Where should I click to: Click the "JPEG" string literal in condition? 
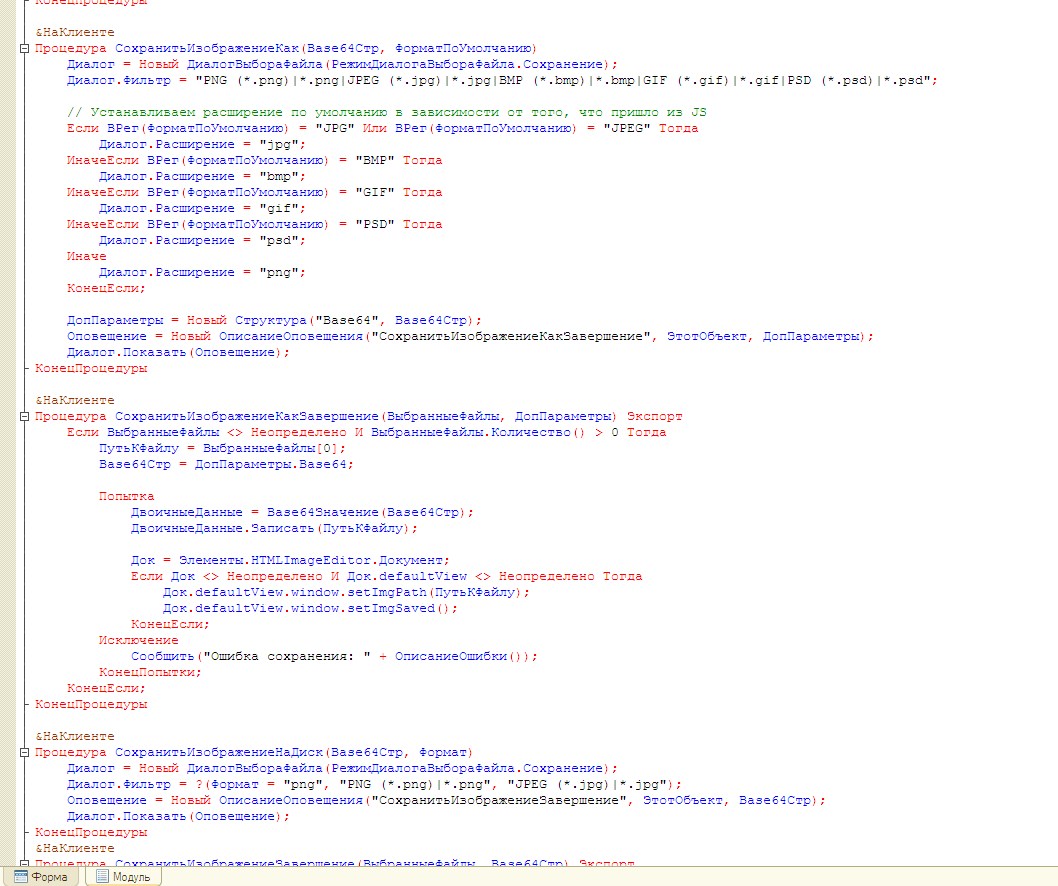pyautogui.click(x=626, y=128)
